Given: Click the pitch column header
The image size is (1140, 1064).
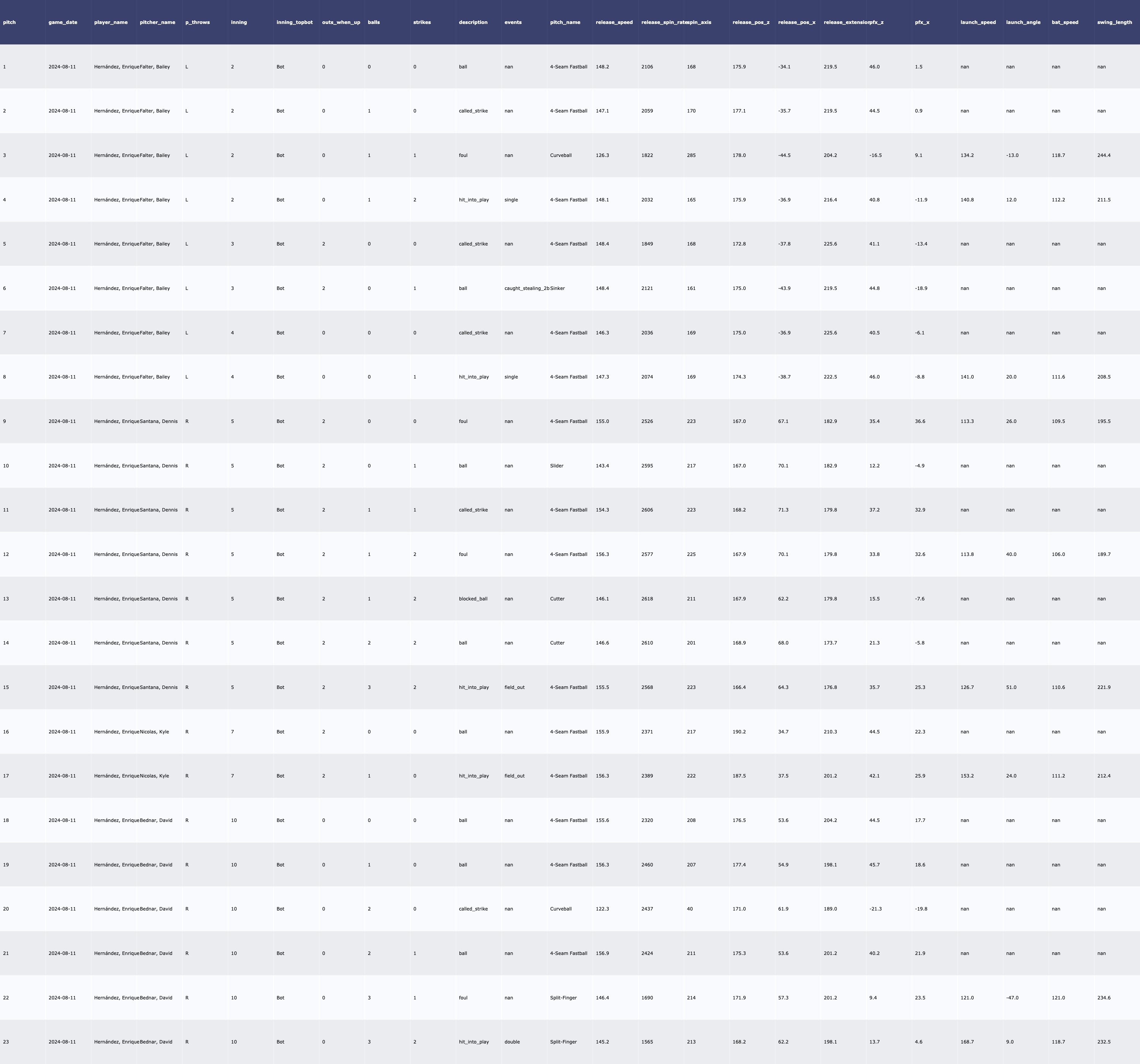Looking at the screenshot, I should (x=10, y=22).
